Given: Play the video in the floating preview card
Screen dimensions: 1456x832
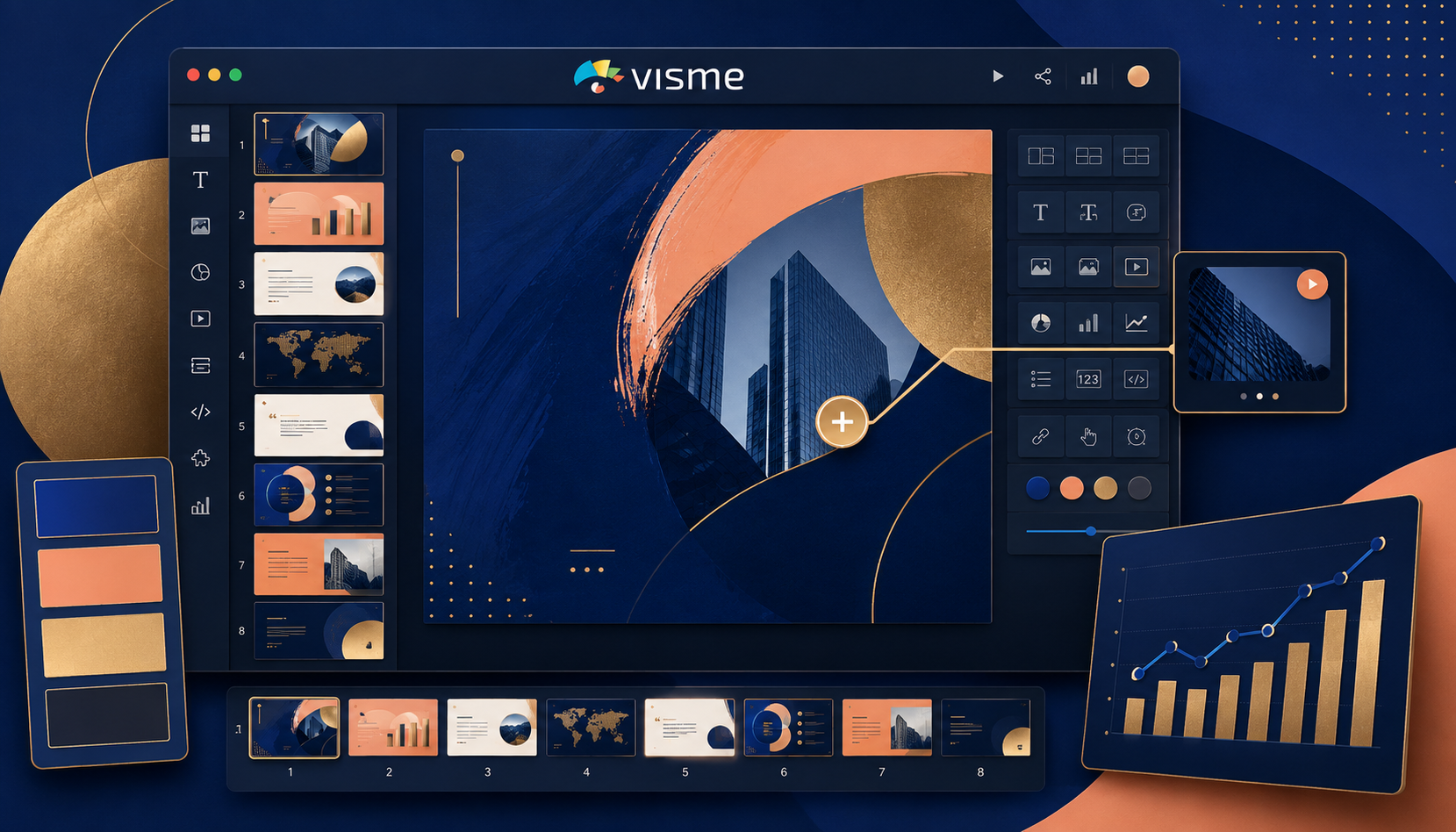Looking at the screenshot, I should click(x=1312, y=284).
